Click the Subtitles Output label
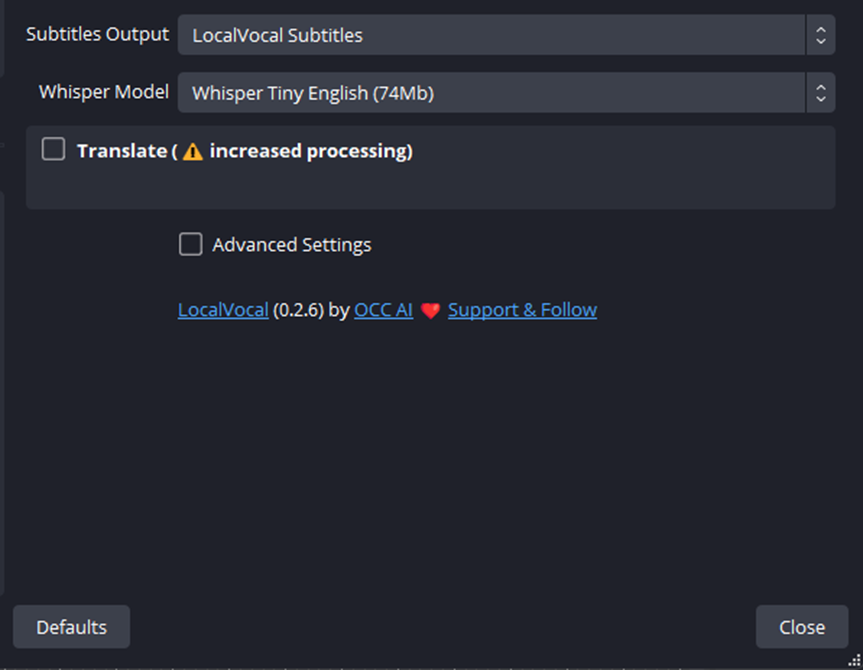 point(97,34)
